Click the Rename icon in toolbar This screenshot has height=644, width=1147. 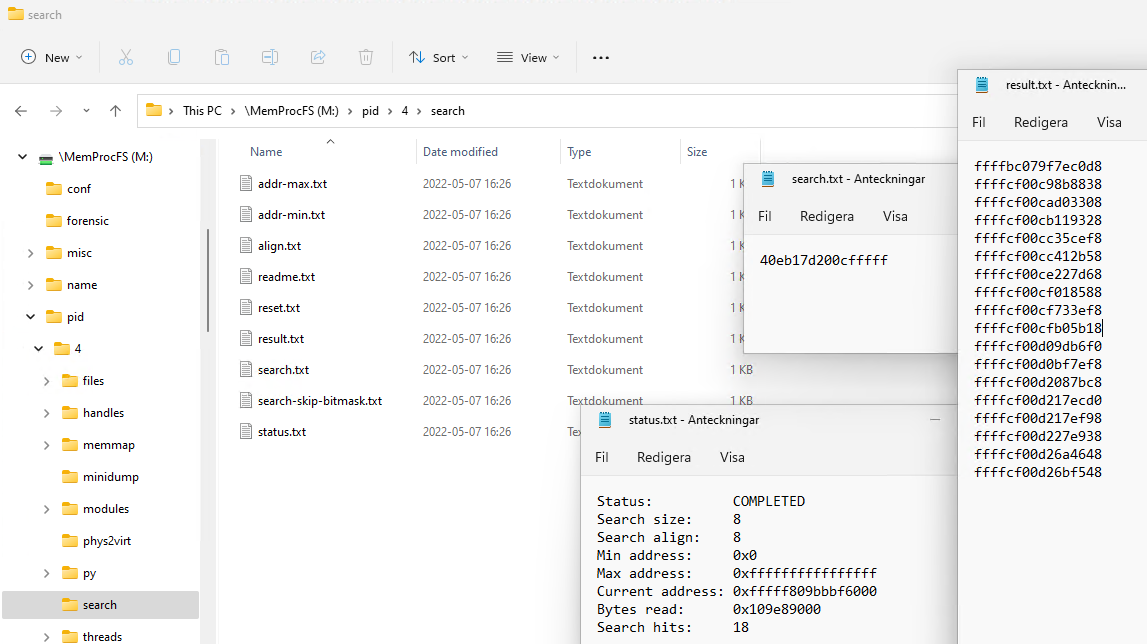[270, 57]
